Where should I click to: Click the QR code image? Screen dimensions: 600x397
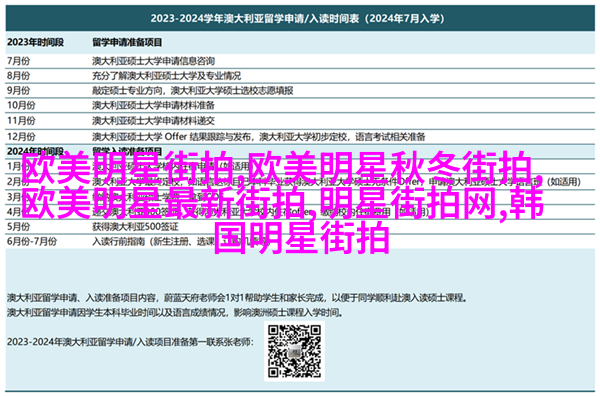294,351
